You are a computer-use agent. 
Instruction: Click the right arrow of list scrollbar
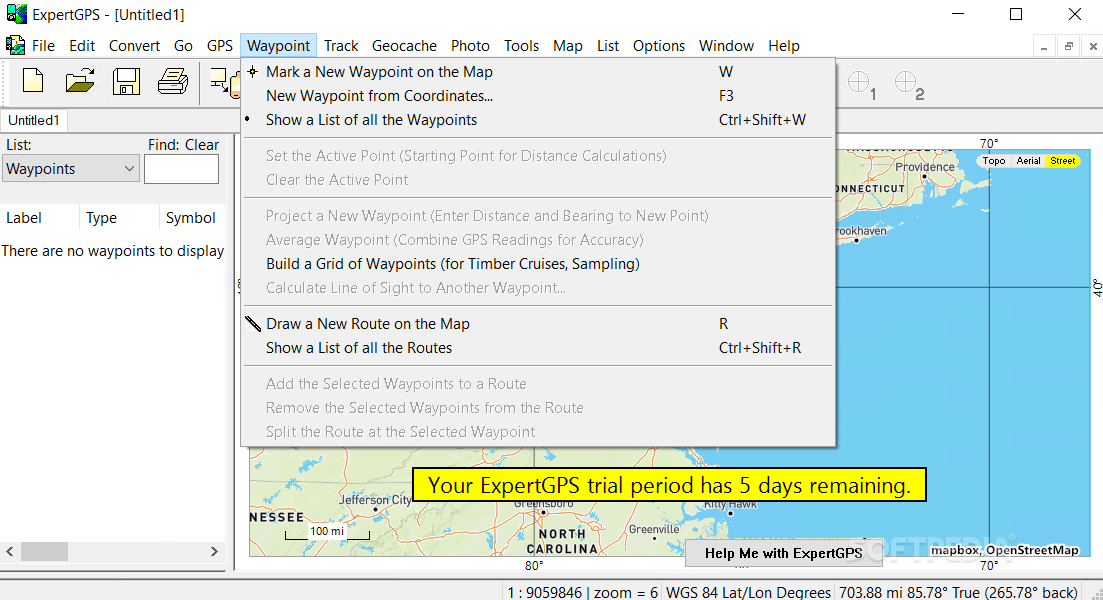(x=214, y=551)
